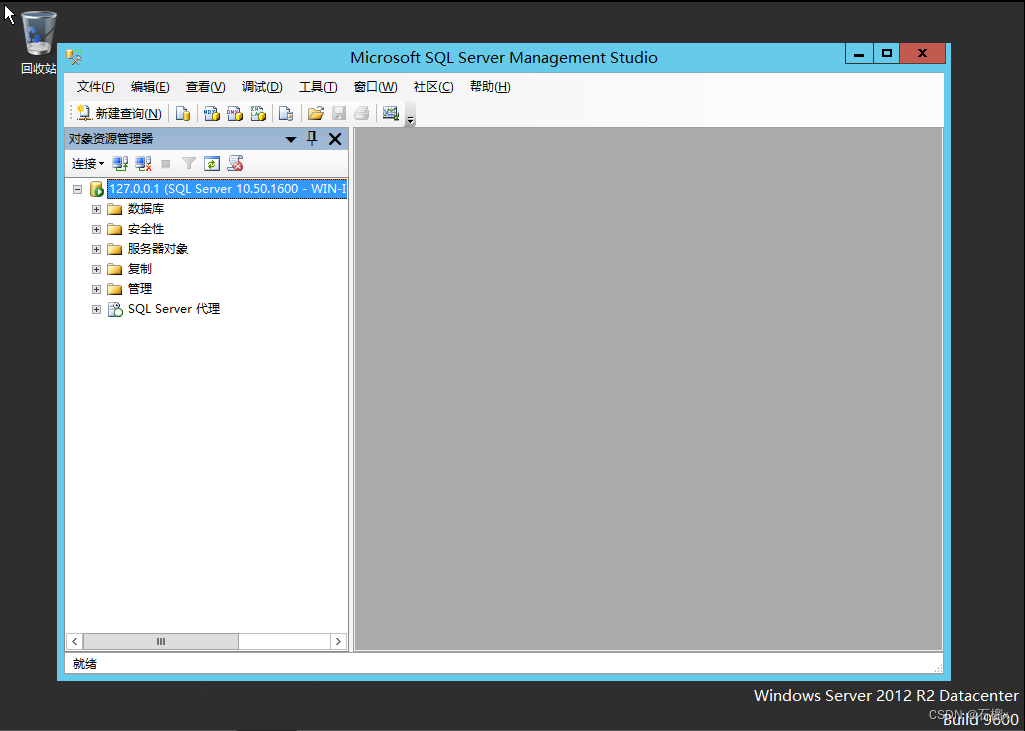Click the SQL Server 代理 agent icon
Viewport: 1025px width, 731px height.
[x=115, y=309]
